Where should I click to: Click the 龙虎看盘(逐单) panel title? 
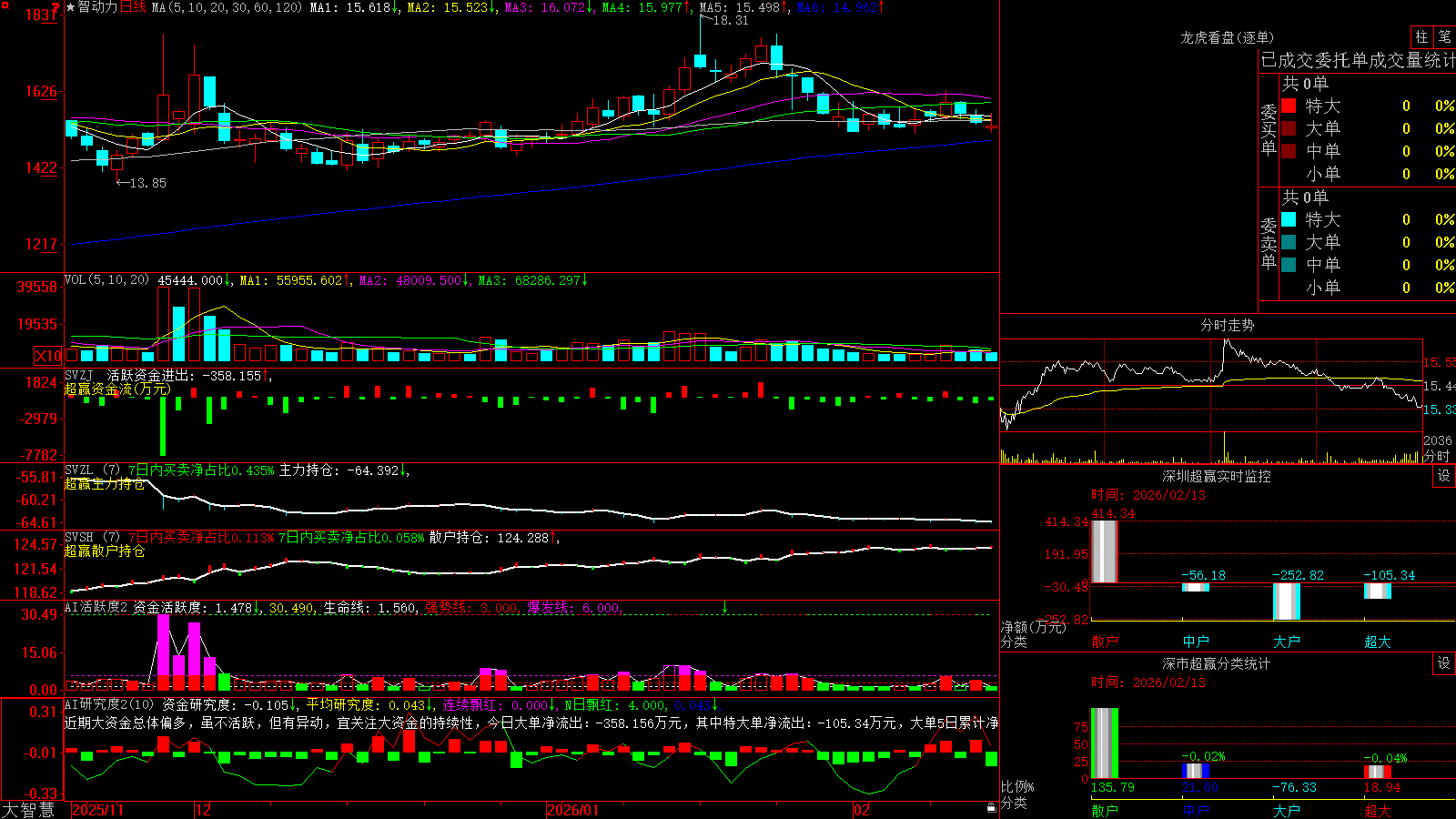1227,37
